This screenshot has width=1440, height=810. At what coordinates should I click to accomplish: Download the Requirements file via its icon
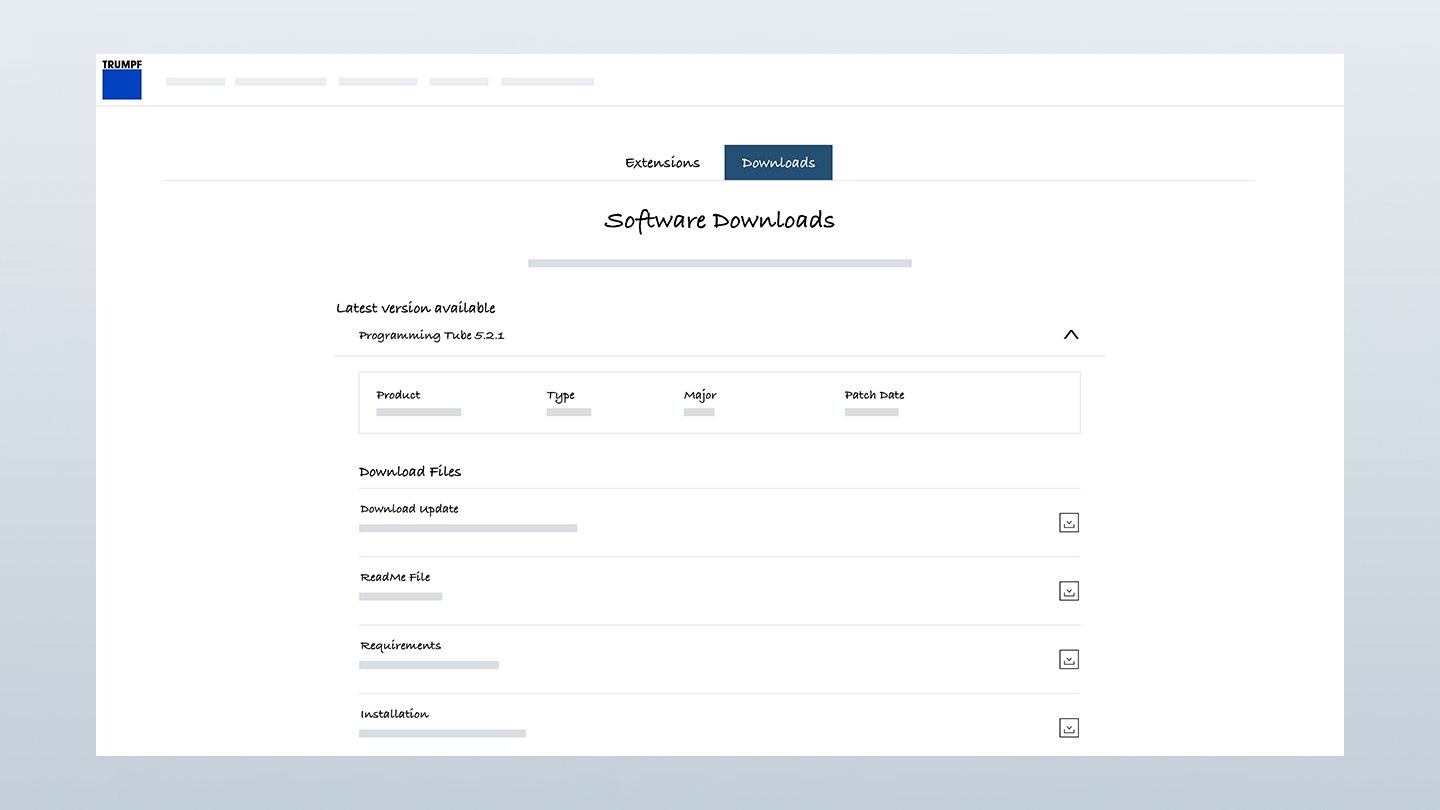click(x=1069, y=660)
